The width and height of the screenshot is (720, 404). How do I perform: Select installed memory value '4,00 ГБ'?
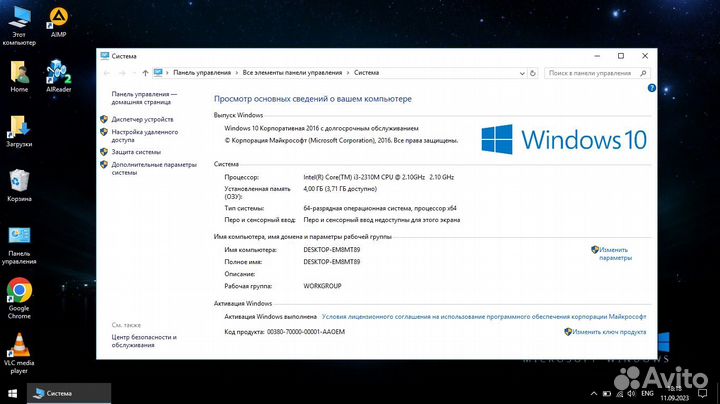pyautogui.click(x=340, y=189)
